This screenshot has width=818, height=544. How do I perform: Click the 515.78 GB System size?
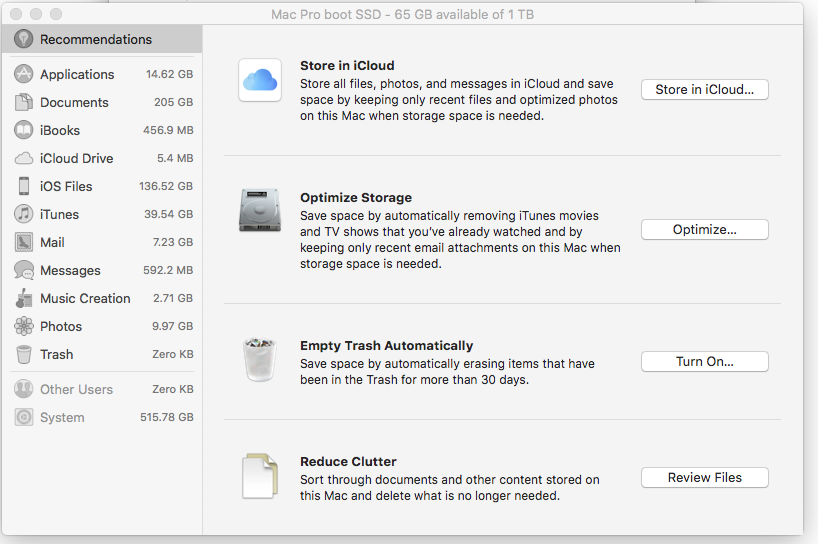point(167,417)
